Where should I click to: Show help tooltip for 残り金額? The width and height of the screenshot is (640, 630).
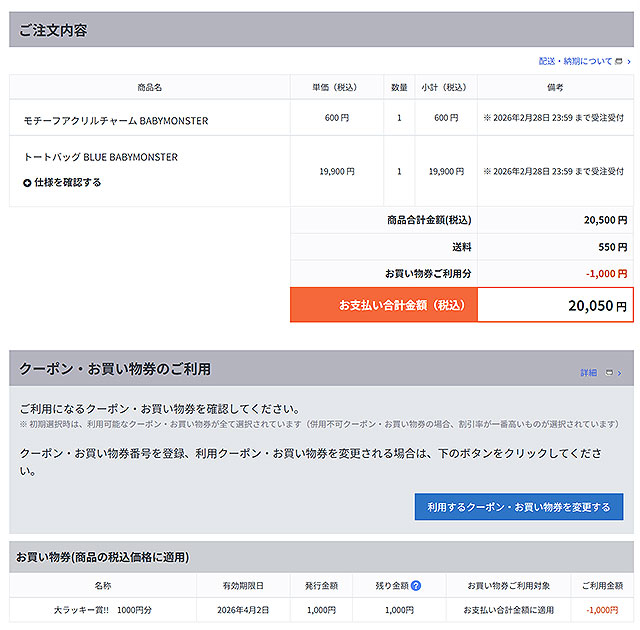point(416,585)
